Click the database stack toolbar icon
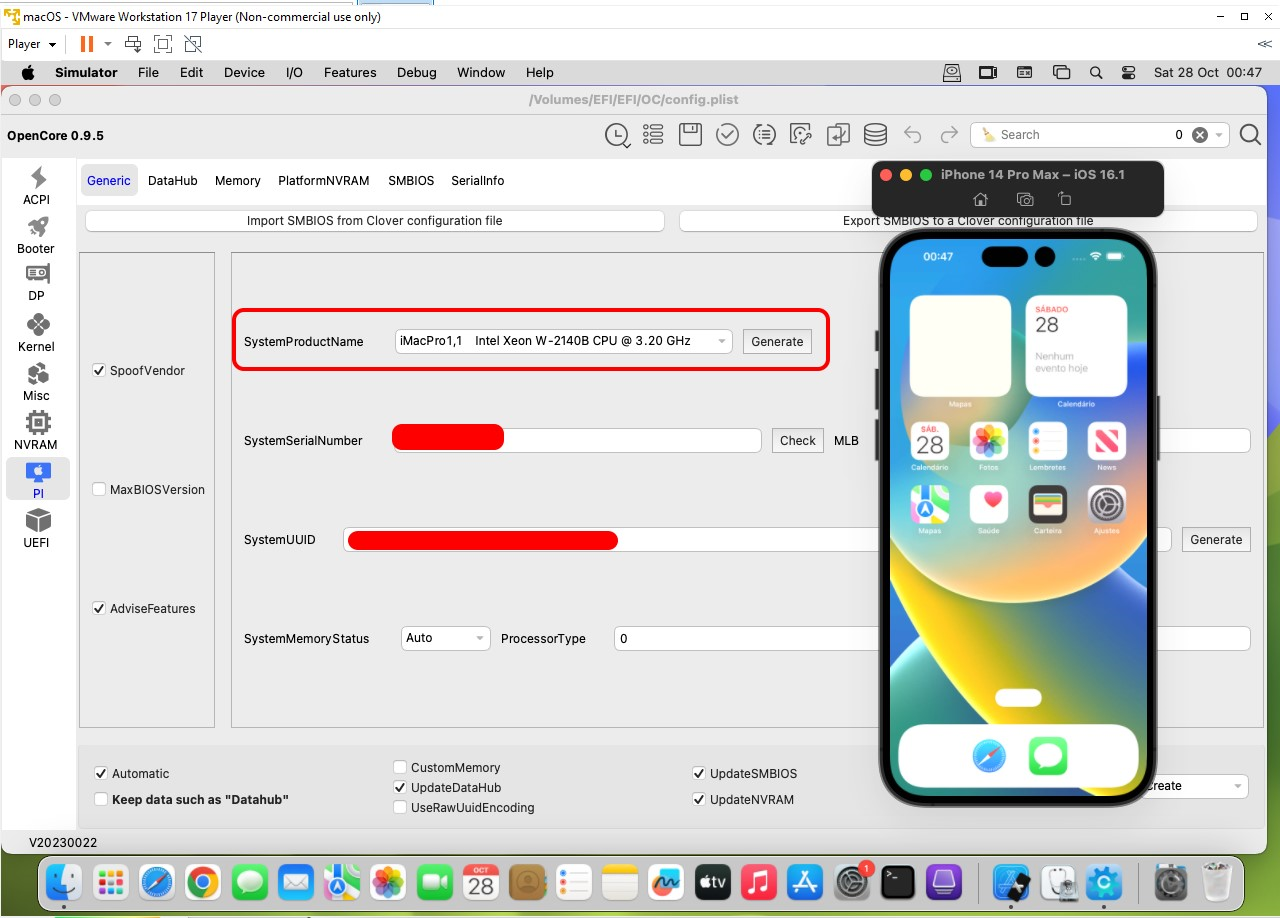Image resolution: width=1280 pixels, height=918 pixels. coord(875,135)
